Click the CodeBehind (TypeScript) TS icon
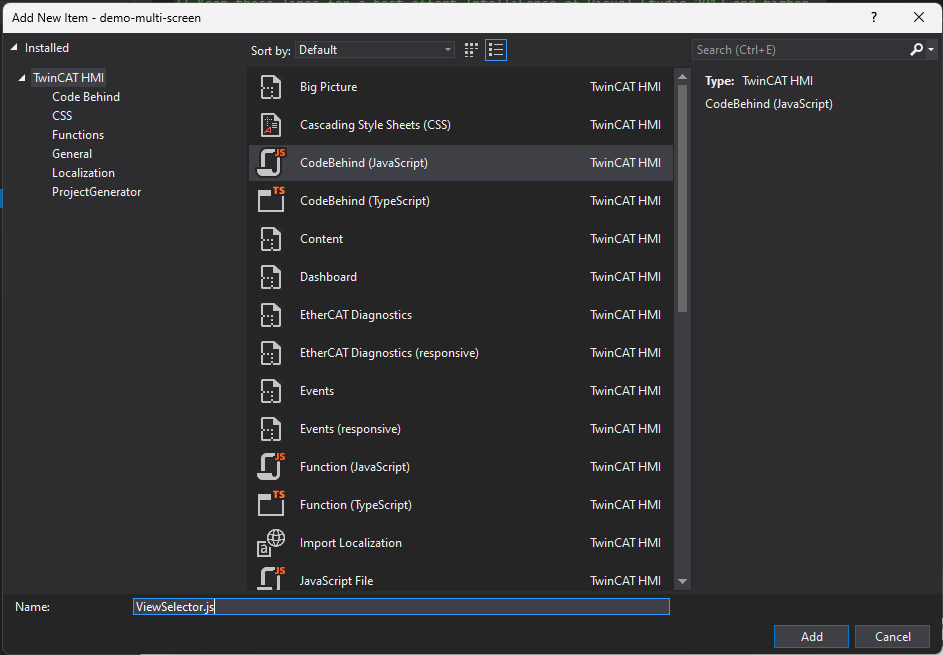The height and width of the screenshot is (655, 943). 271,200
